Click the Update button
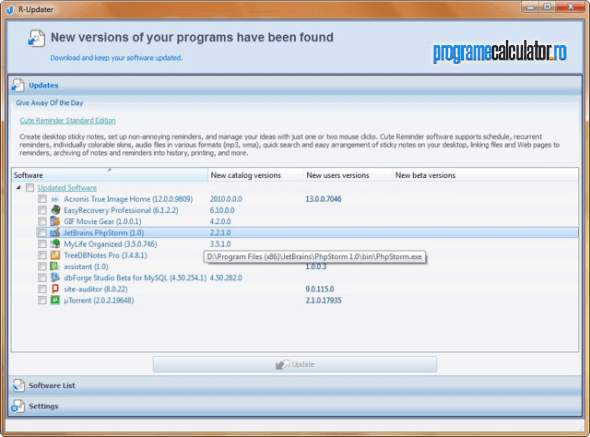This screenshot has height=437, width=590. [x=295, y=364]
